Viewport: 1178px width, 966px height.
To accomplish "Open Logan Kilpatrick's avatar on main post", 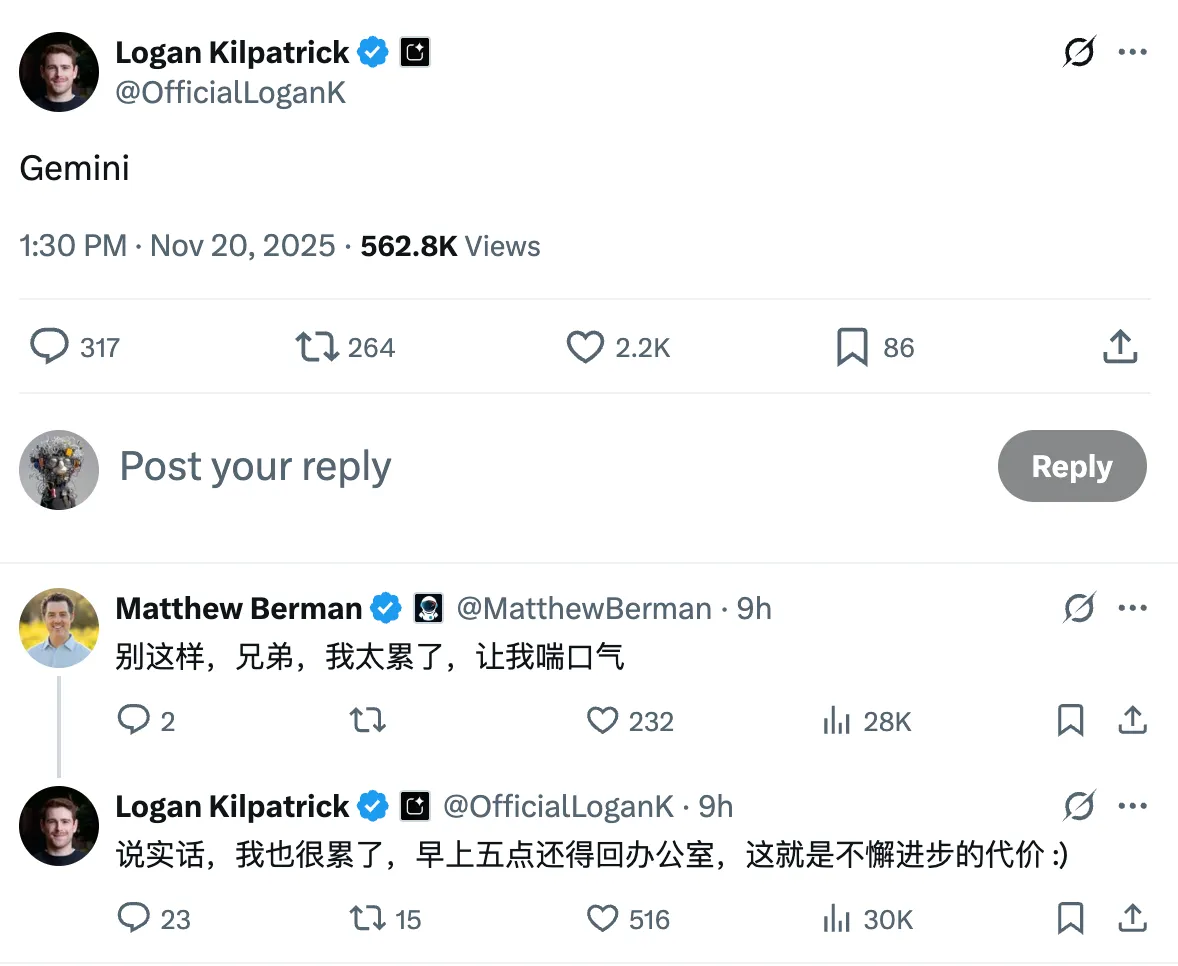I will (x=59, y=72).
